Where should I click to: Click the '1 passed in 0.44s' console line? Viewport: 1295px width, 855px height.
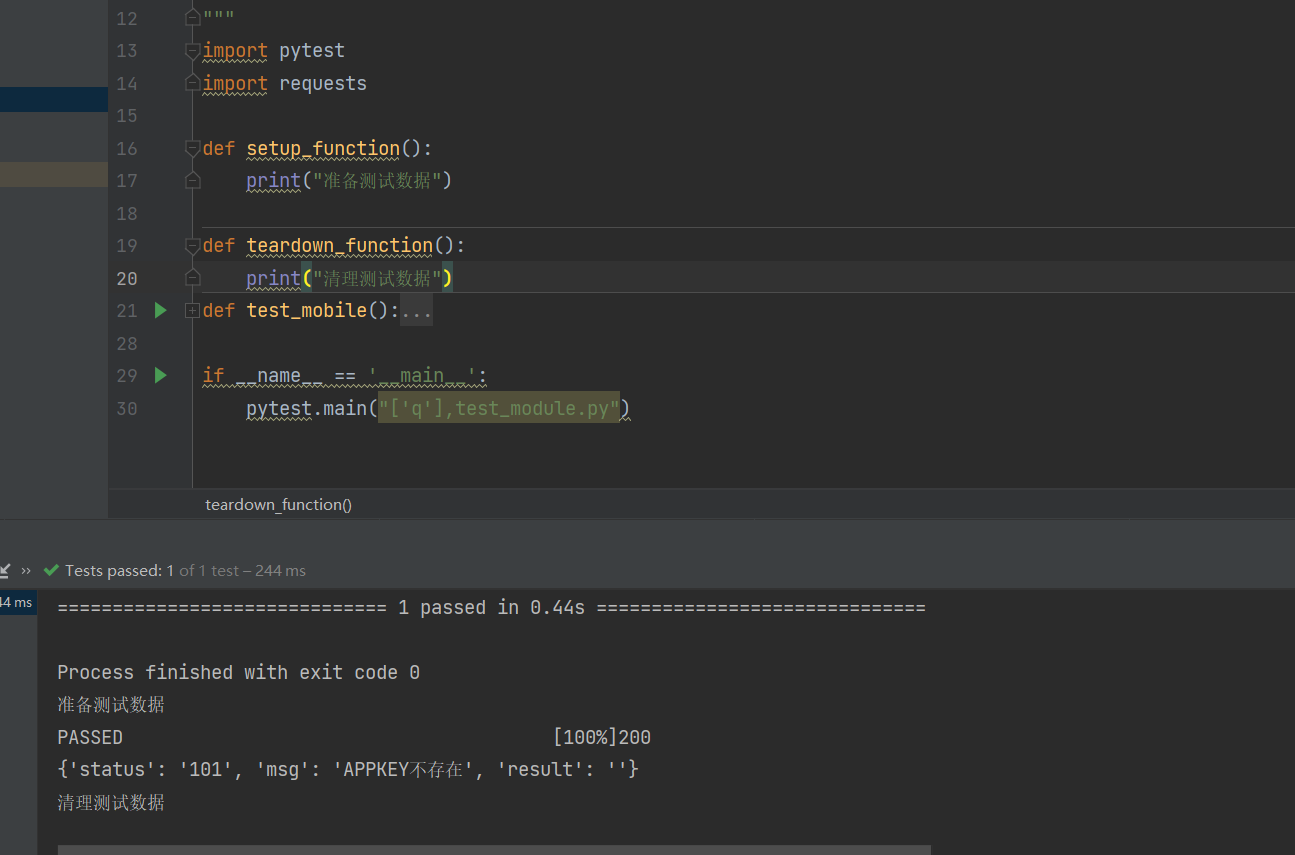(491, 608)
